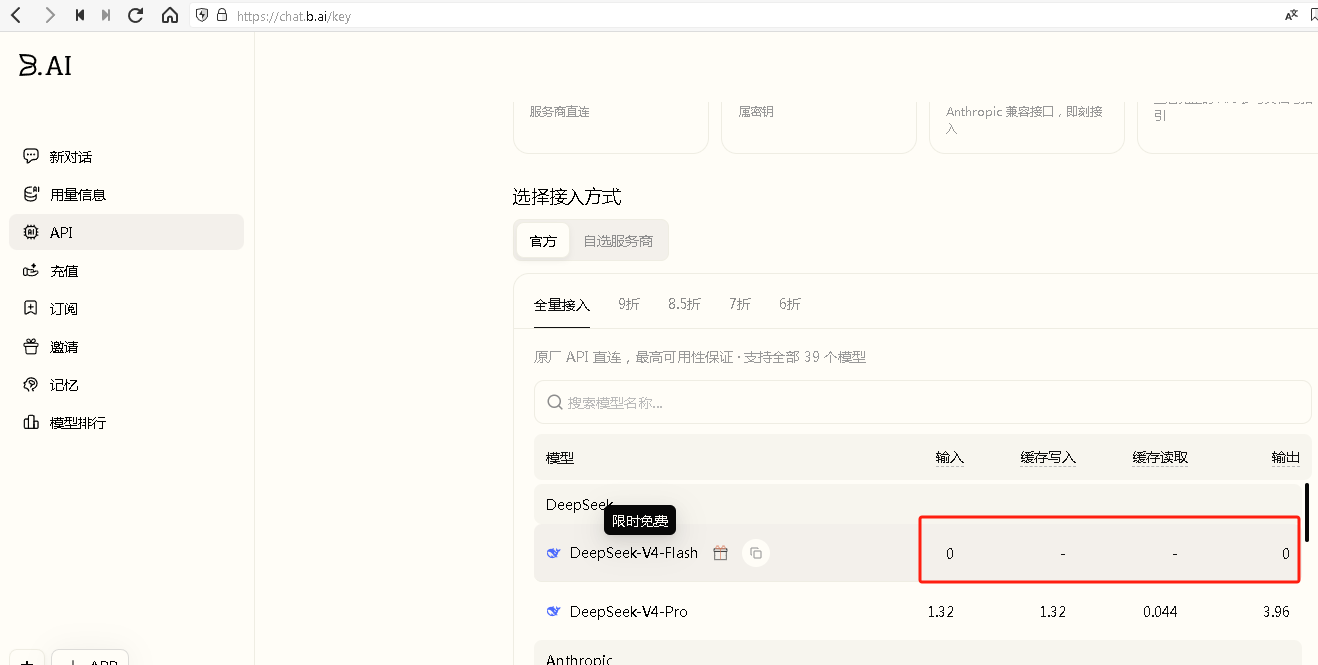The image size is (1318, 665).
Task: Click the 充值 recharge icon
Action: [31, 270]
